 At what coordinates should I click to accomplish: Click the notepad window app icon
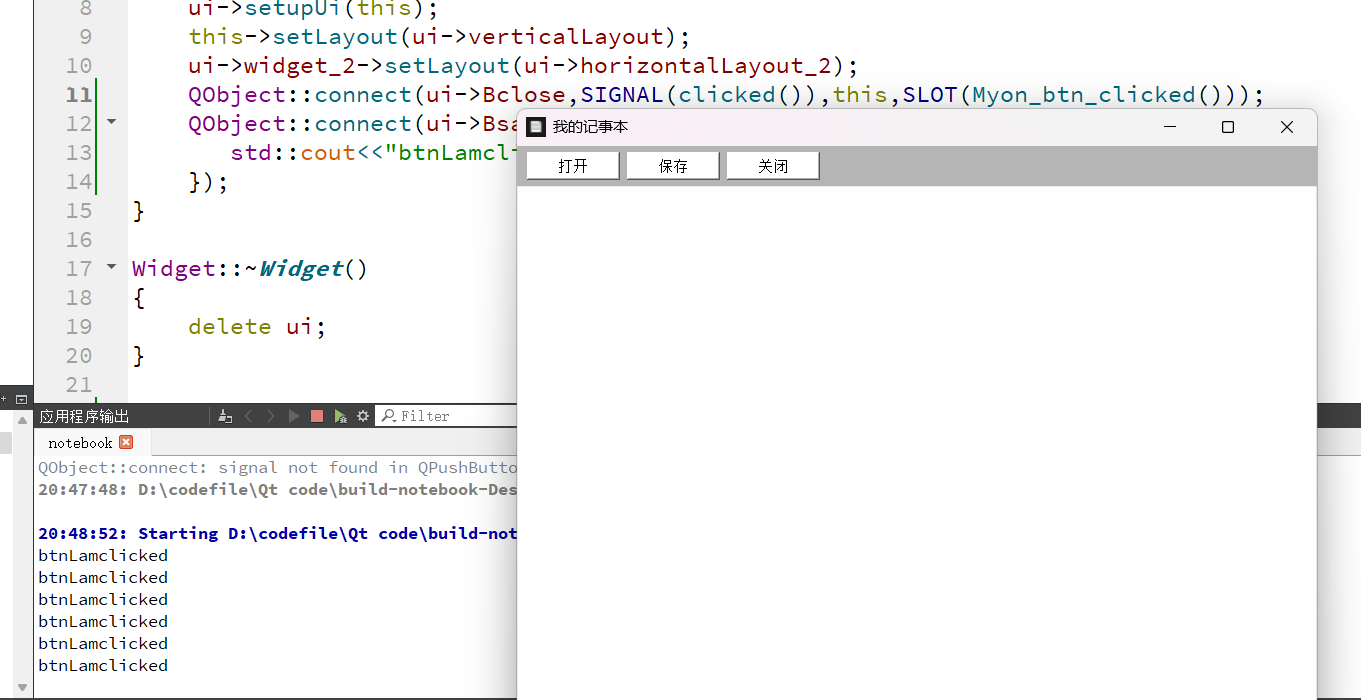(536, 127)
